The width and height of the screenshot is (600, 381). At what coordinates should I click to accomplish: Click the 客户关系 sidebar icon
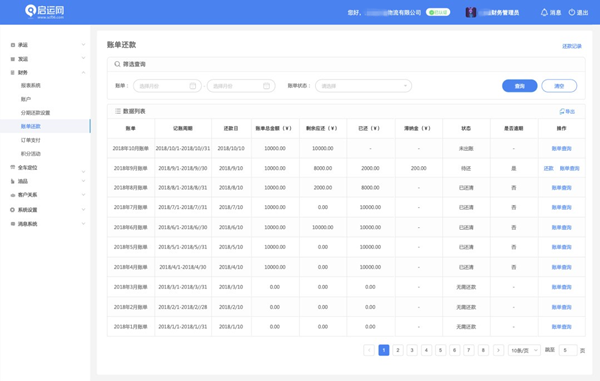(x=13, y=195)
